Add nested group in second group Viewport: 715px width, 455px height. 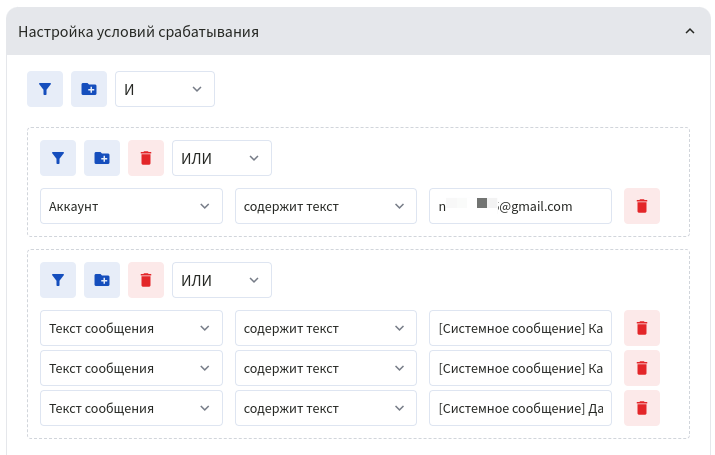(102, 280)
